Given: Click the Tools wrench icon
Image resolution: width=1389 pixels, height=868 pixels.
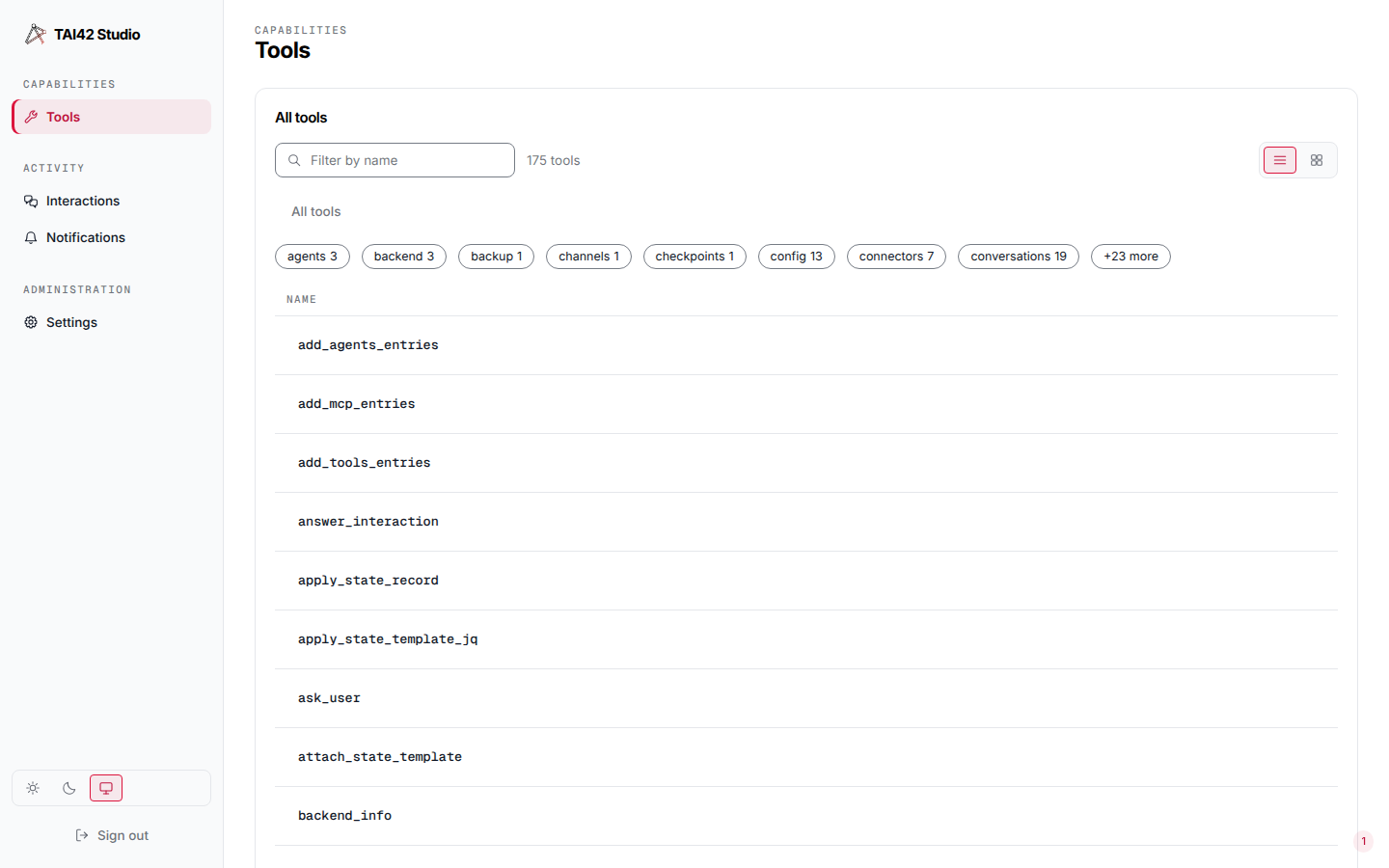Looking at the screenshot, I should (x=31, y=117).
